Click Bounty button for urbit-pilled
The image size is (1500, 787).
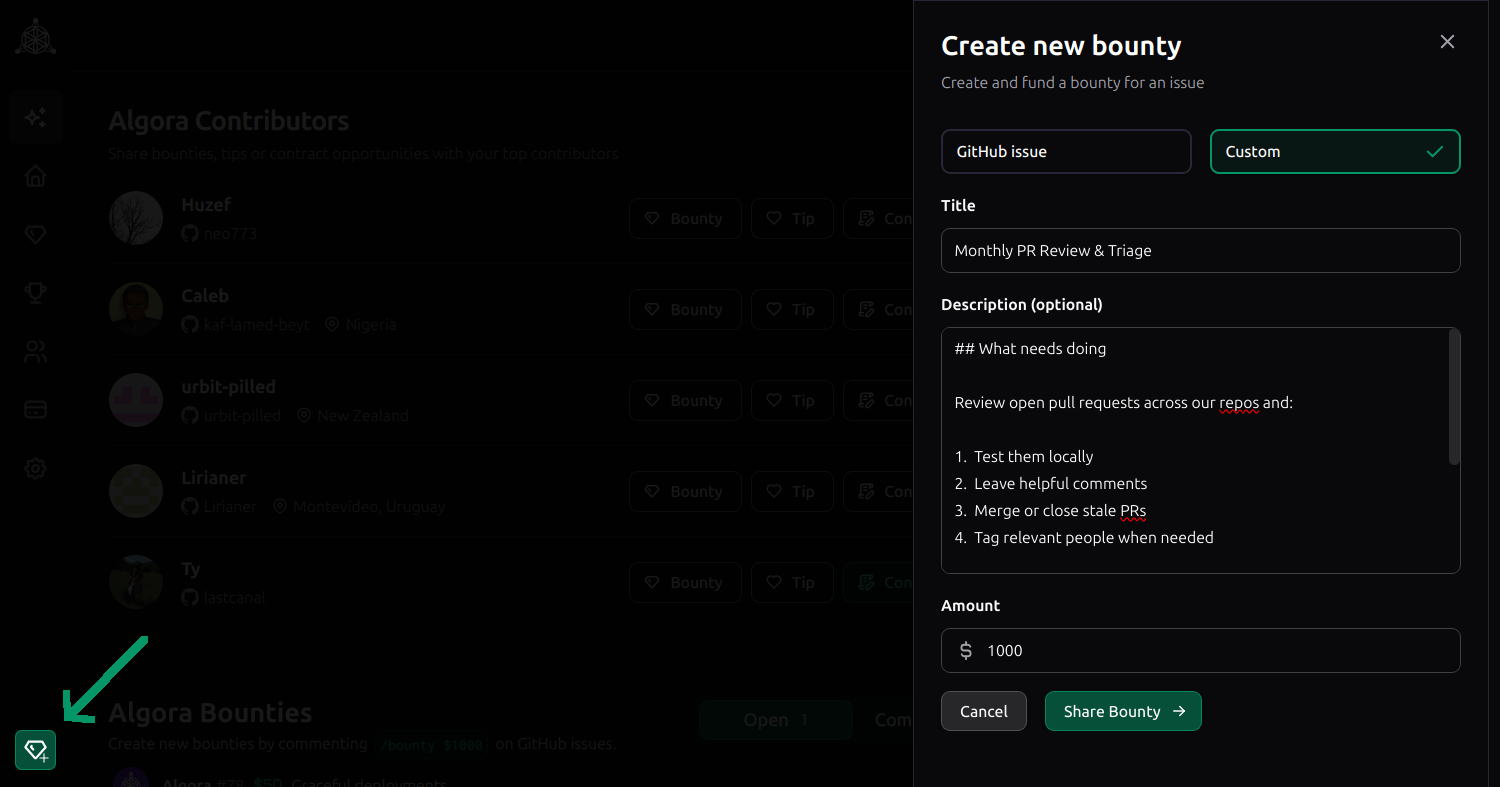(x=685, y=400)
